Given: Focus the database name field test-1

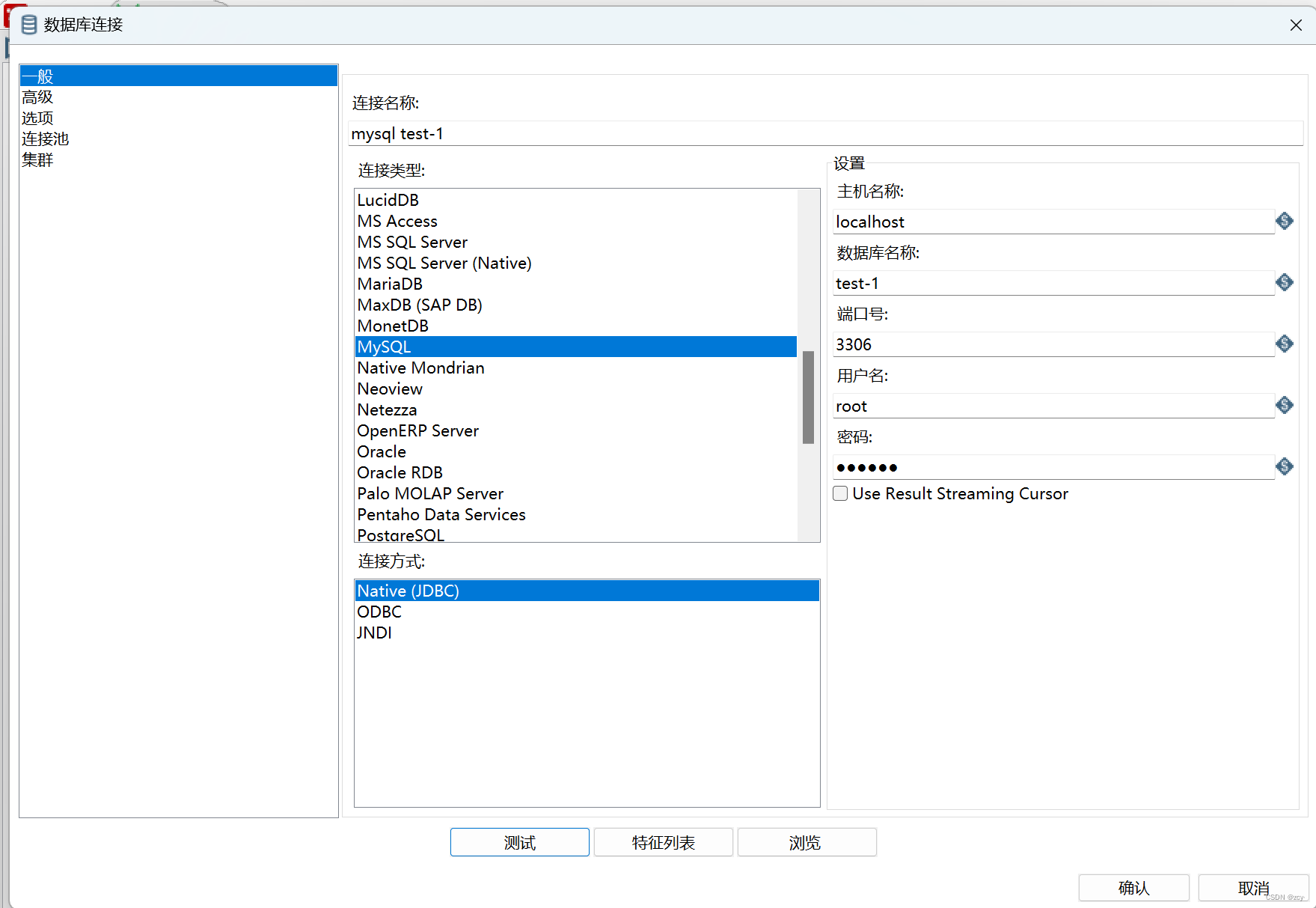Looking at the screenshot, I should tap(1053, 283).
